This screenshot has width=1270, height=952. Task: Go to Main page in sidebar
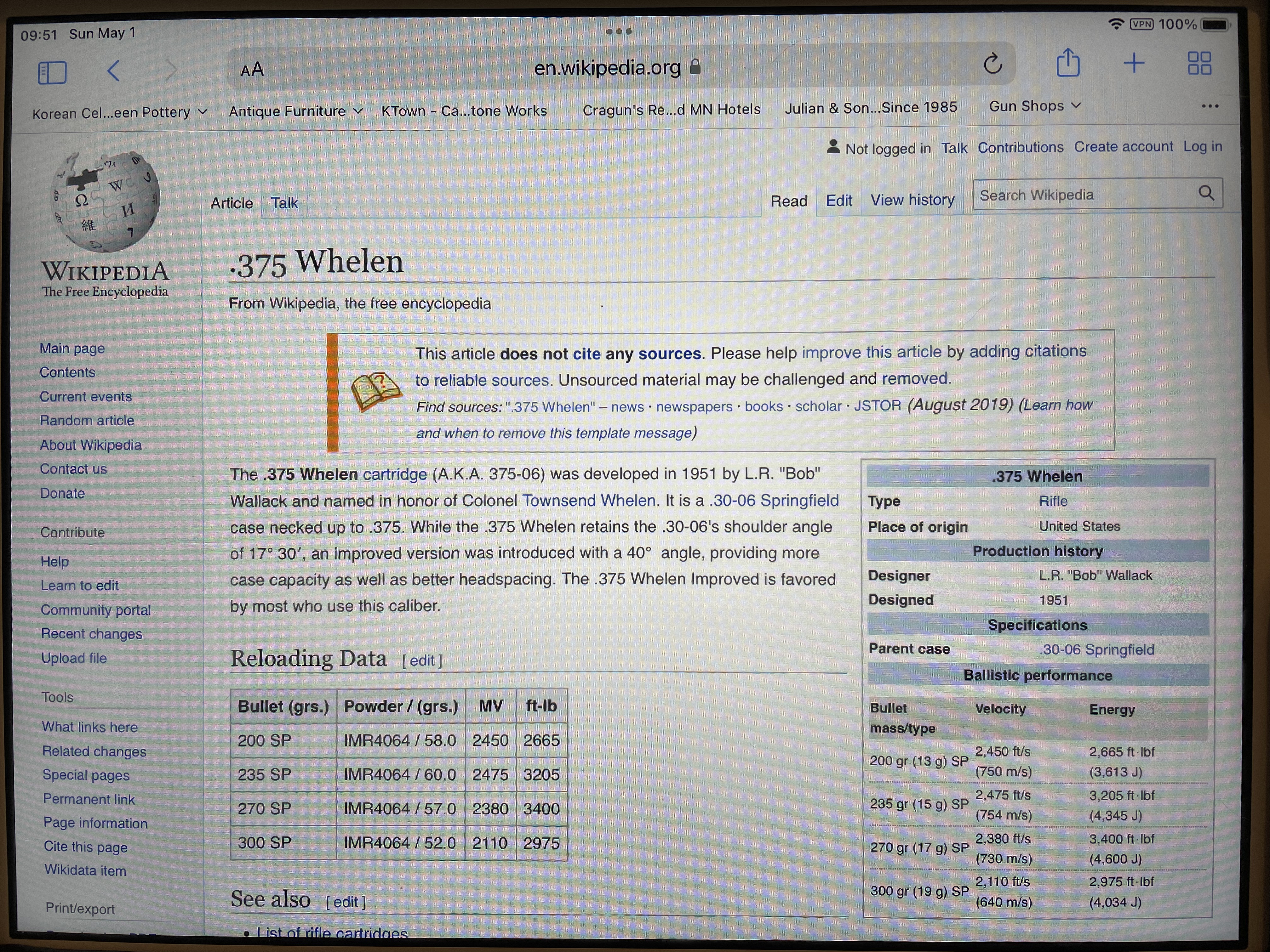pyautogui.click(x=72, y=348)
